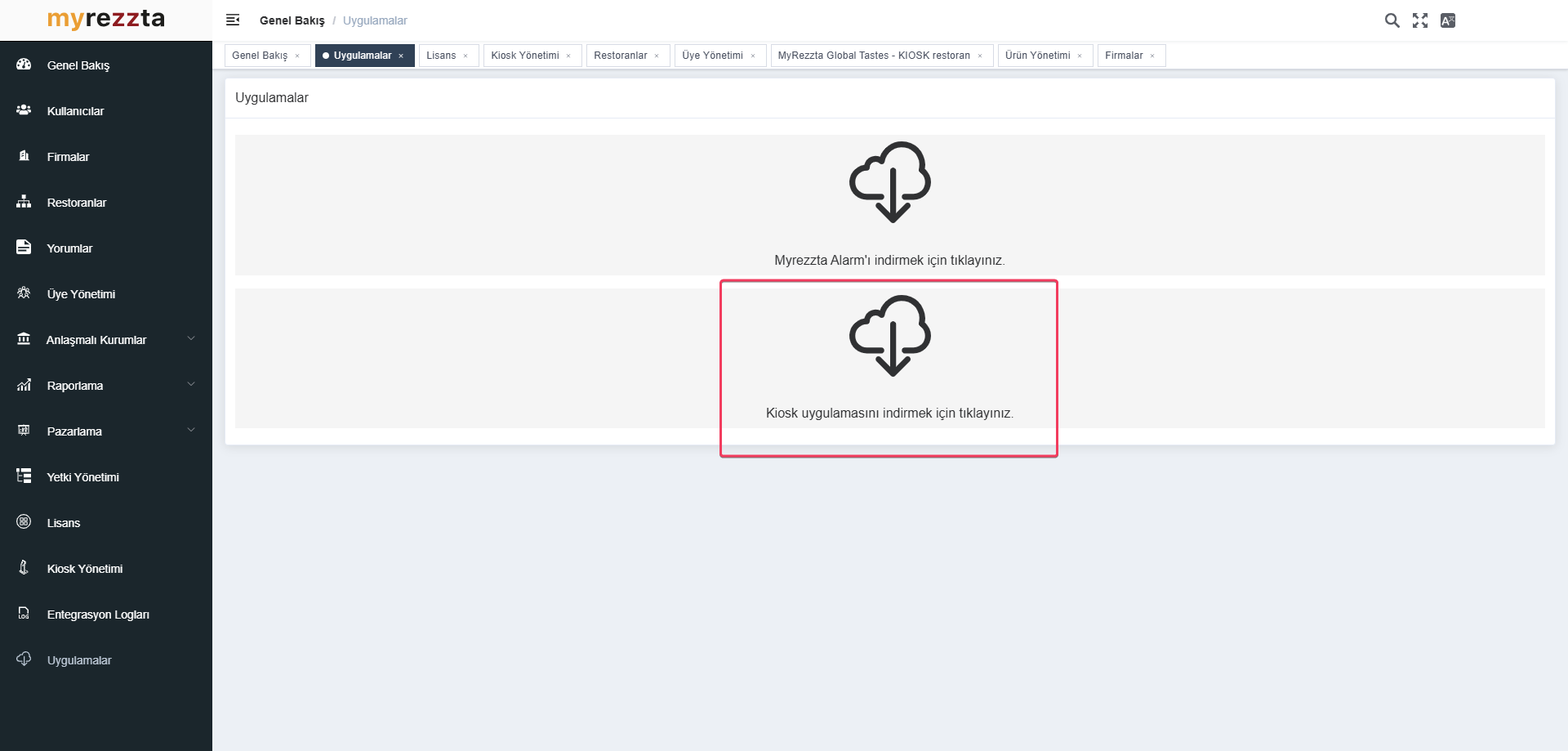1568x751 pixels.
Task: Click the Myrezzta Alarm cloud download icon
Action: (890, 182)
